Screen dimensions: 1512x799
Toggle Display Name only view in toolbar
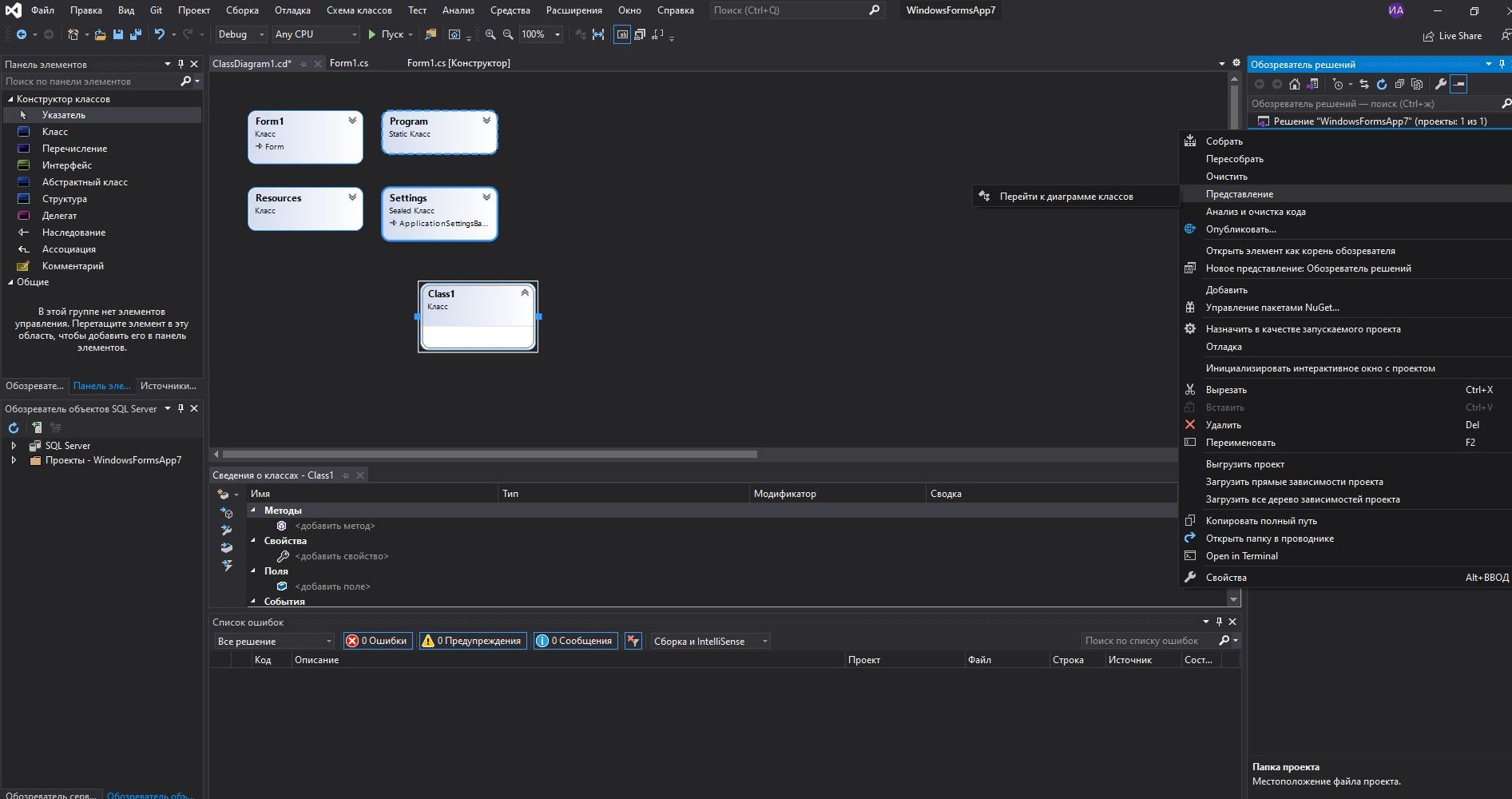coord(622,34)
